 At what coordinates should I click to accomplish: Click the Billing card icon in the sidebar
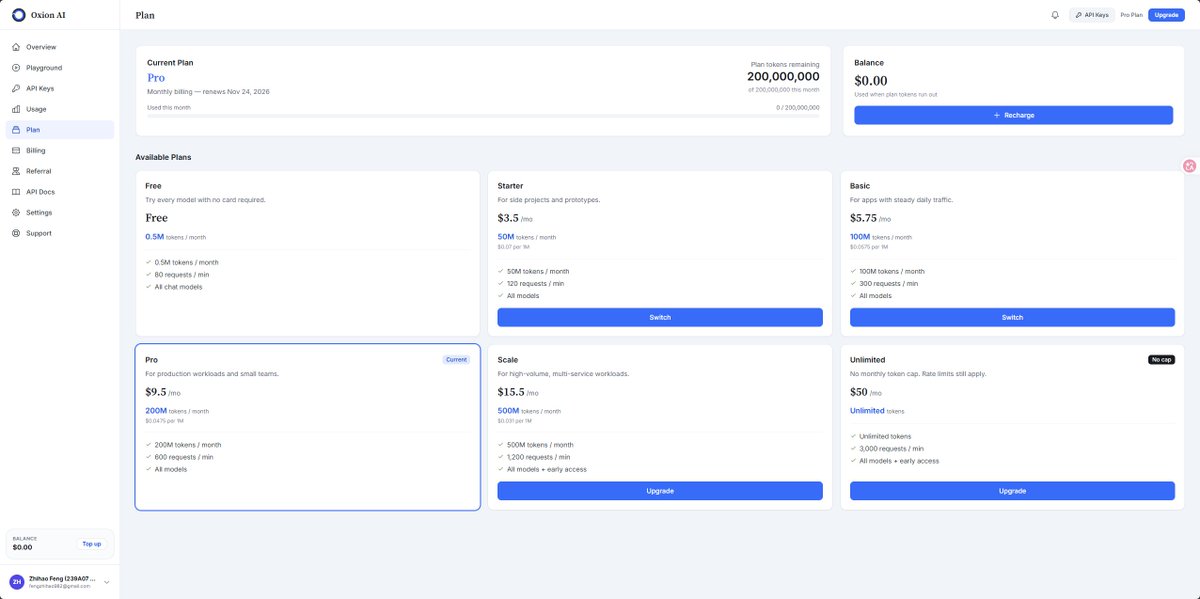tap(16, 150)
